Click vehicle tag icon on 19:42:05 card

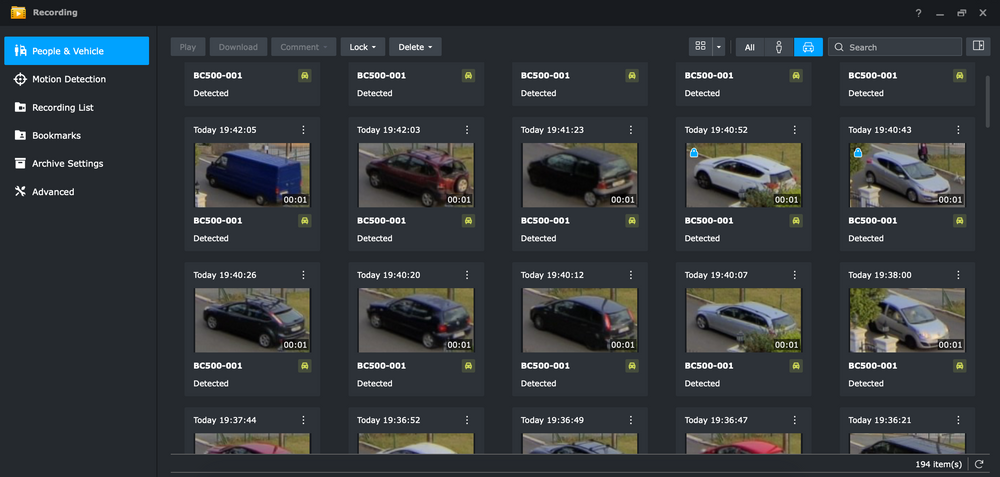pyautogui.click(x=305, y=221)
